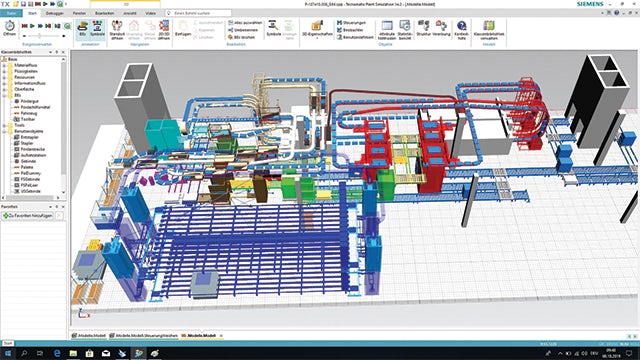Viewport: 640px width, 360px height.
Task: Expand the Flüssigkeiten folder
Action: 4,71
